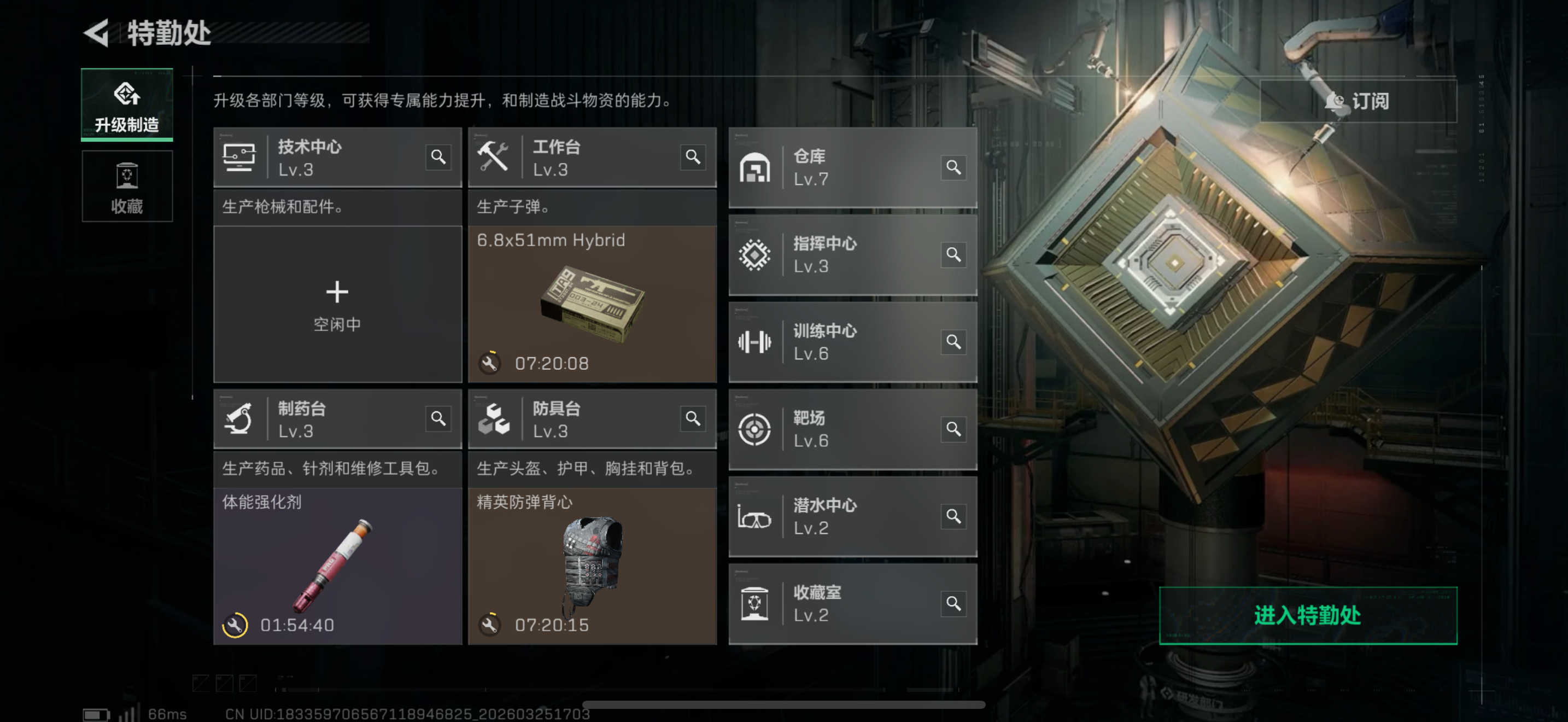This screenshot has width=1568, height=722.
Task: Click the 体能强化剂 circular progress timer icon
Action: (x=235, y=625)
